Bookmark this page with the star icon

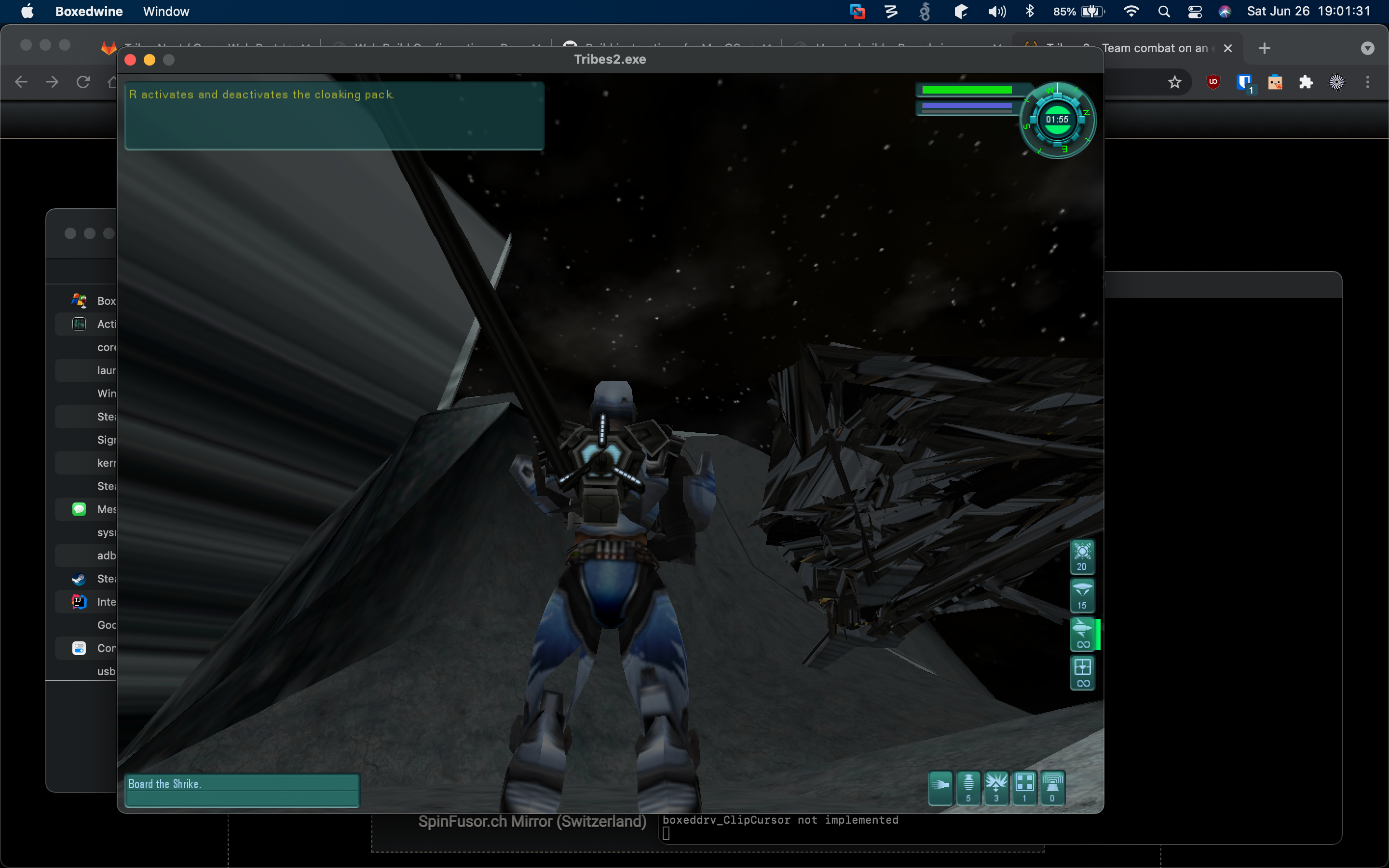click(1174, 82)
